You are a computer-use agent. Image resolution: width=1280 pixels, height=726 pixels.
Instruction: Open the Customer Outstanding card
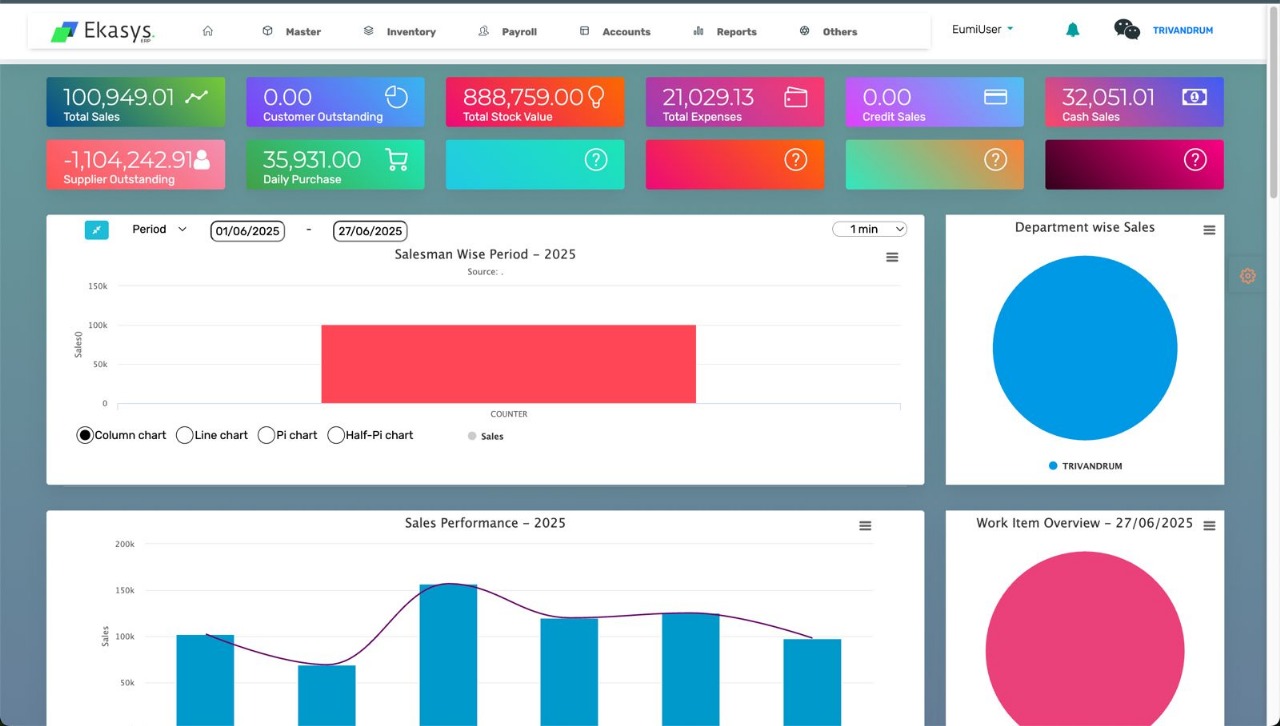coord(335,102)
